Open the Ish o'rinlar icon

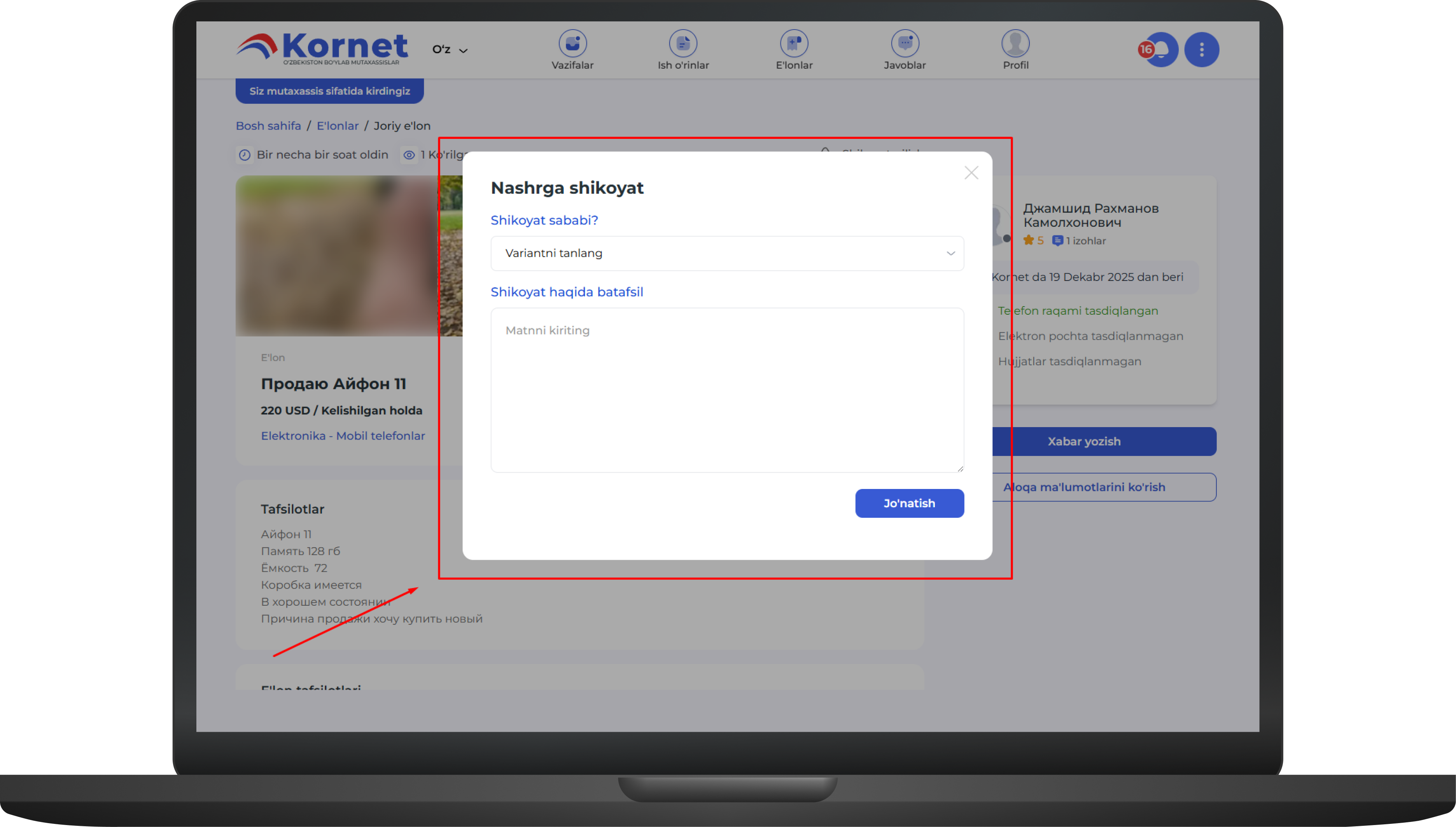click(682, 43)
